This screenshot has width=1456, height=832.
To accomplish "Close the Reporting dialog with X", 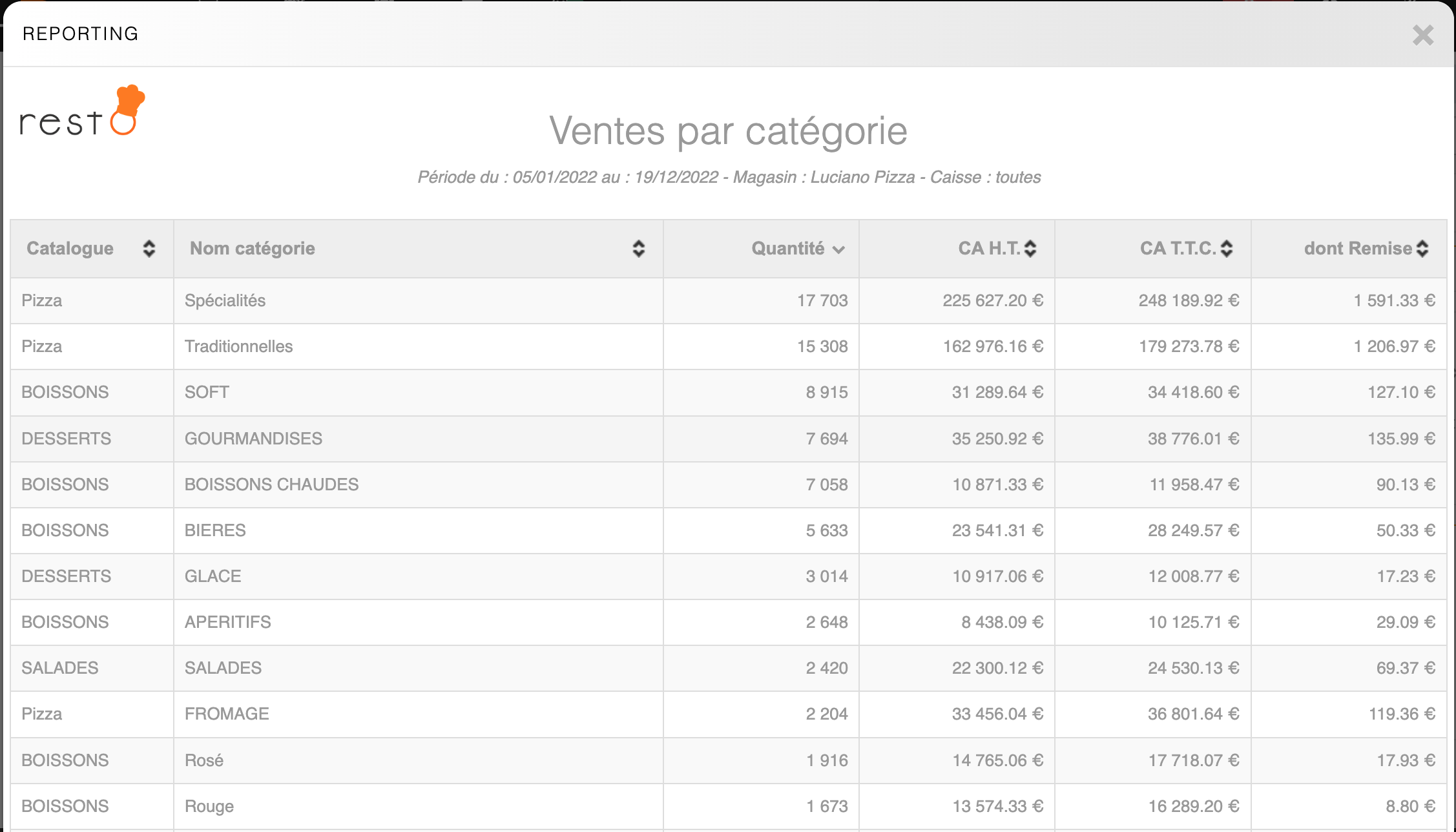I will tap(1422, 35).
